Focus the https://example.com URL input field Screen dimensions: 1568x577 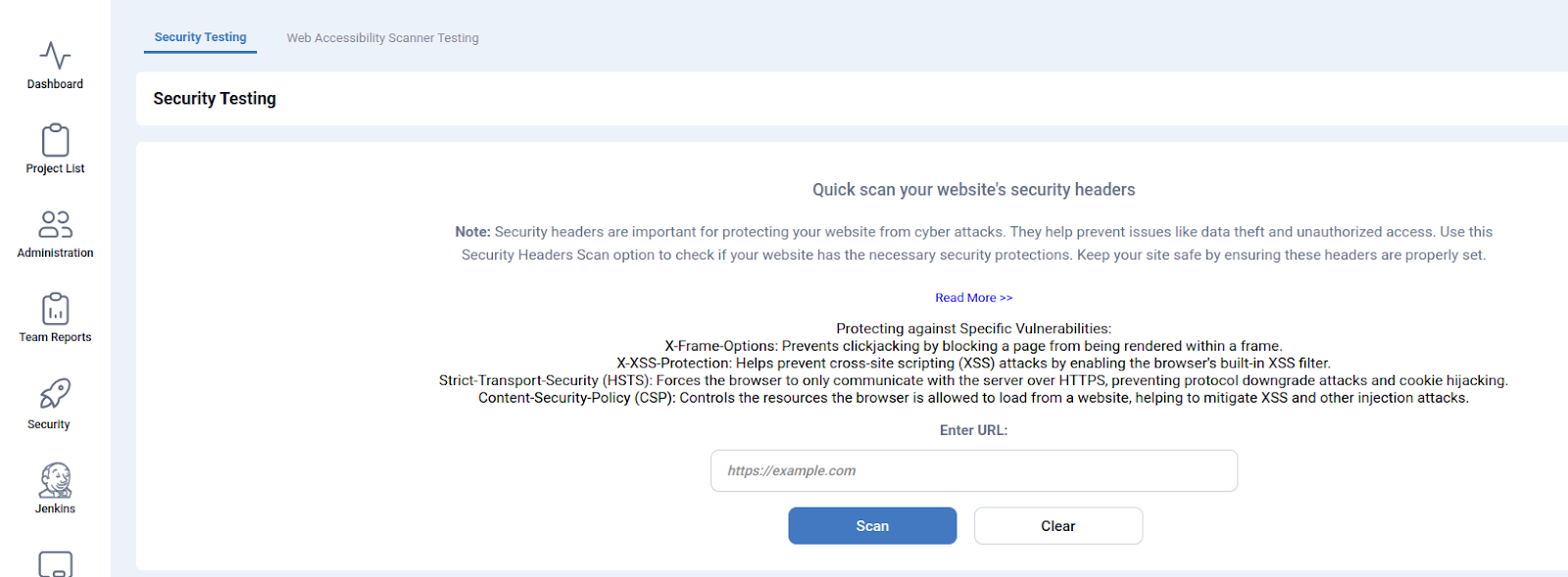pyautogui.click(x=973, y=471)
